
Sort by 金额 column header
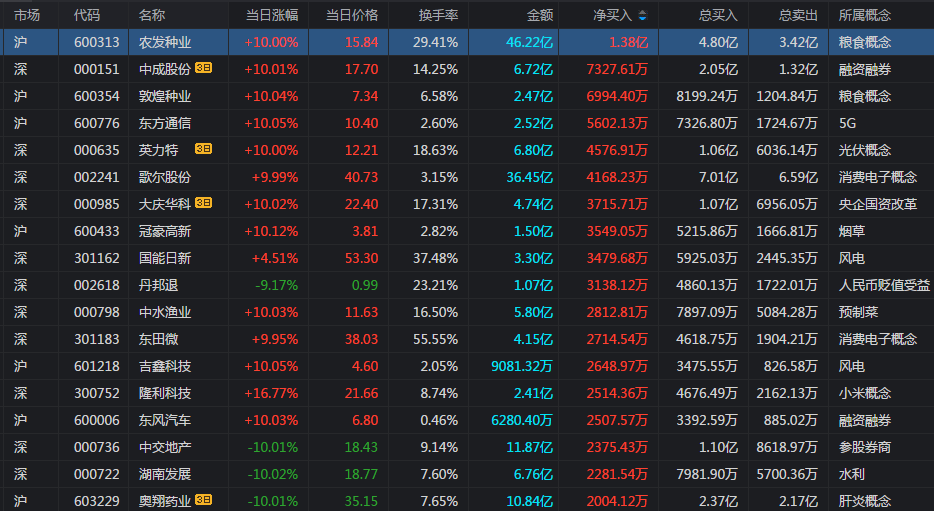pos(540,15)
